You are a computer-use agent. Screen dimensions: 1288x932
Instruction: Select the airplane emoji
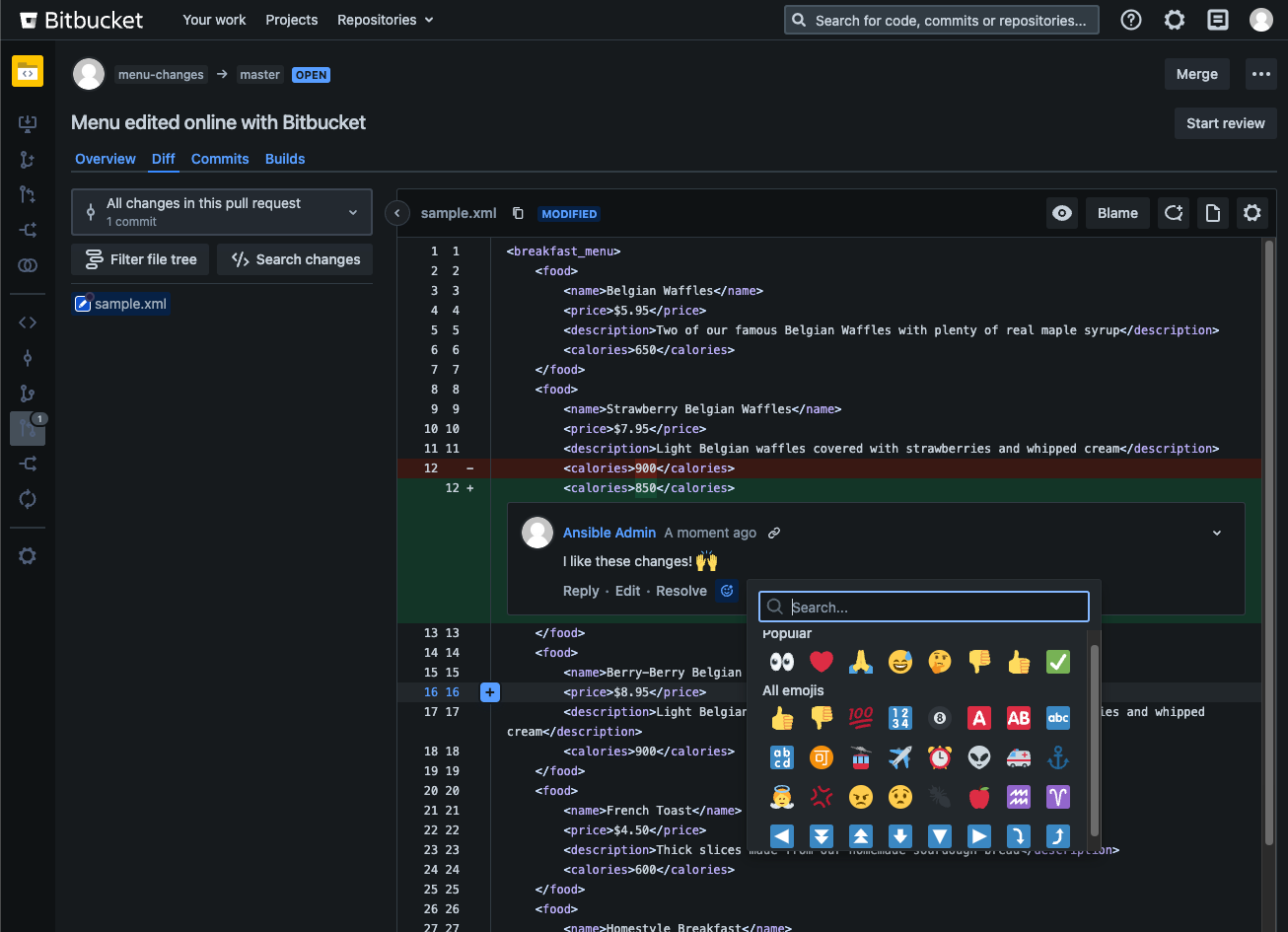coord(900,757)
